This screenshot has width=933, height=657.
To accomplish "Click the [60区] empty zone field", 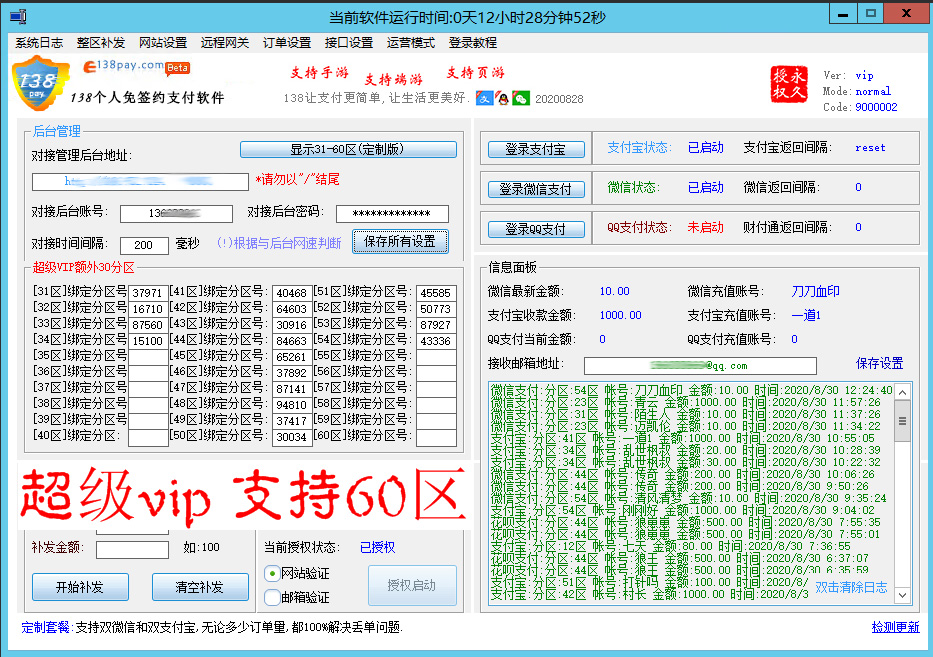I will coord(436,437).
